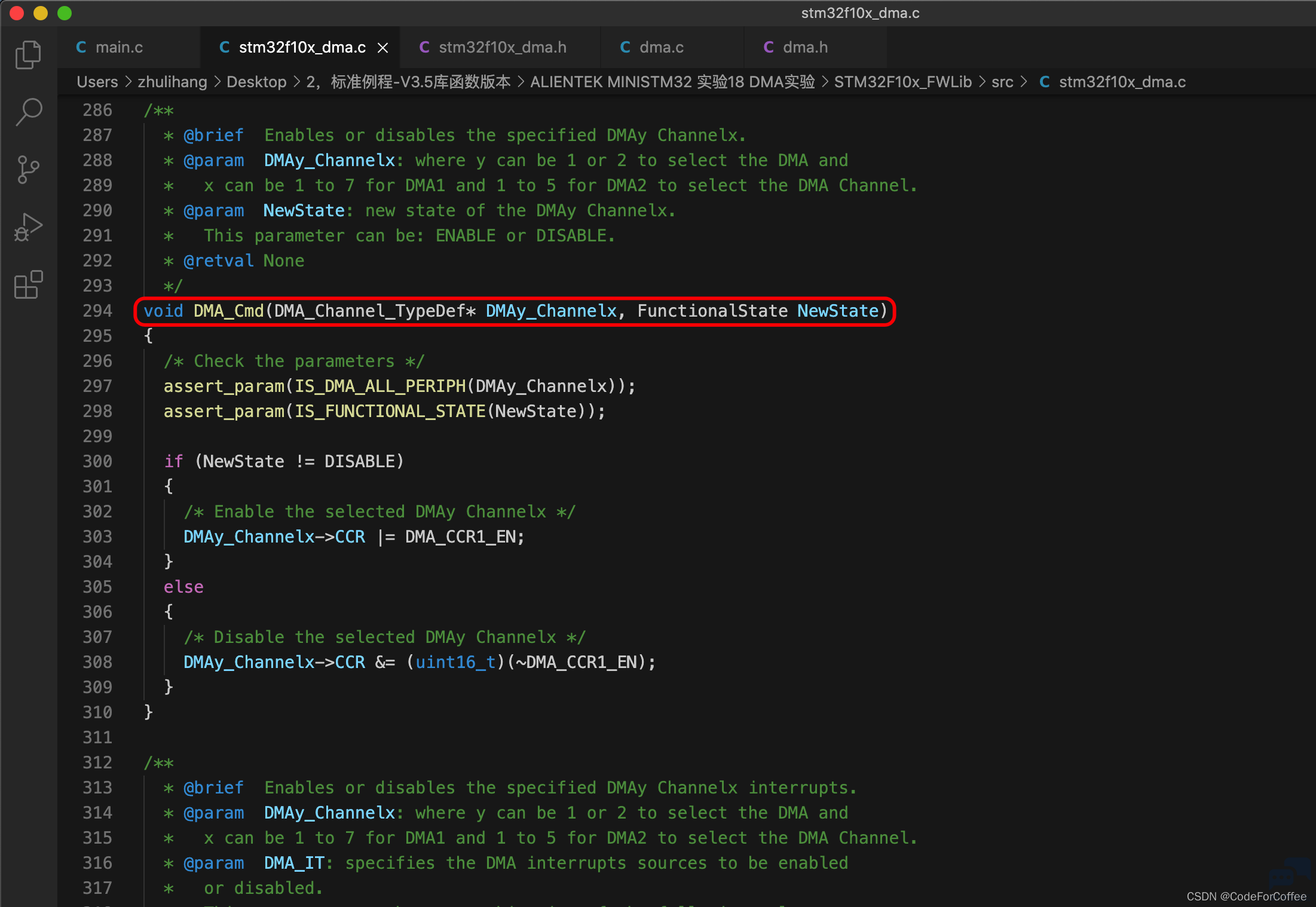Screen dimensions: 1316x907
Task: Open the Run and Debug icon
Action: point(28,227)
